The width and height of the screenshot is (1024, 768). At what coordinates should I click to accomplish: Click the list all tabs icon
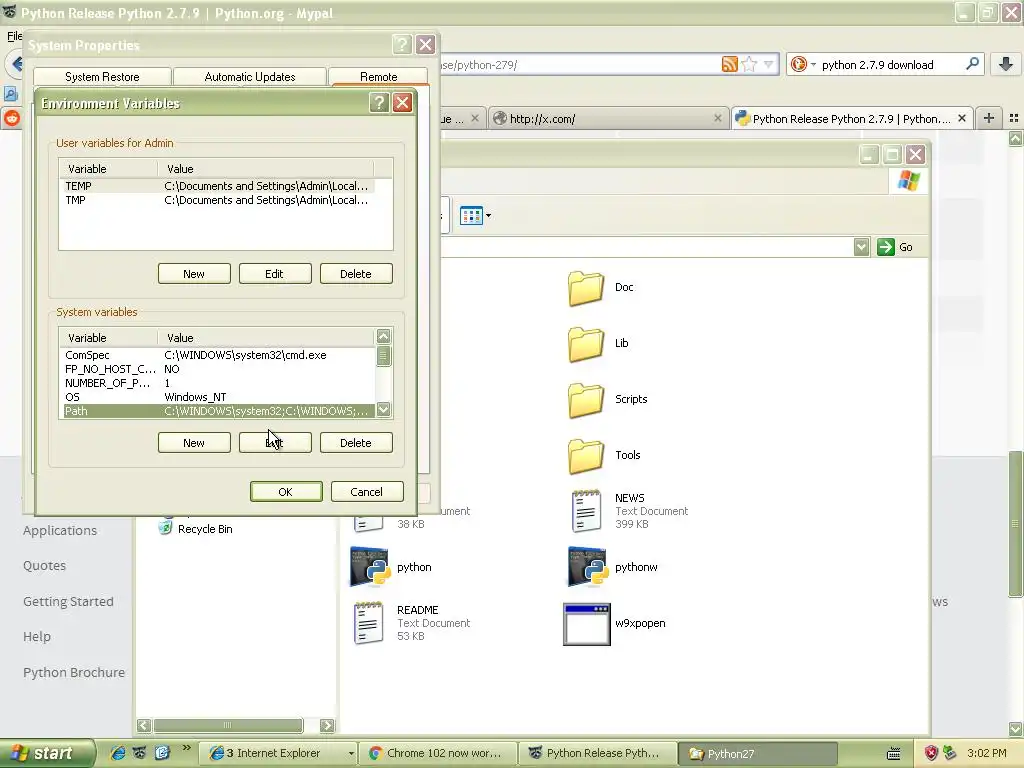click(x=1014, y=118)
